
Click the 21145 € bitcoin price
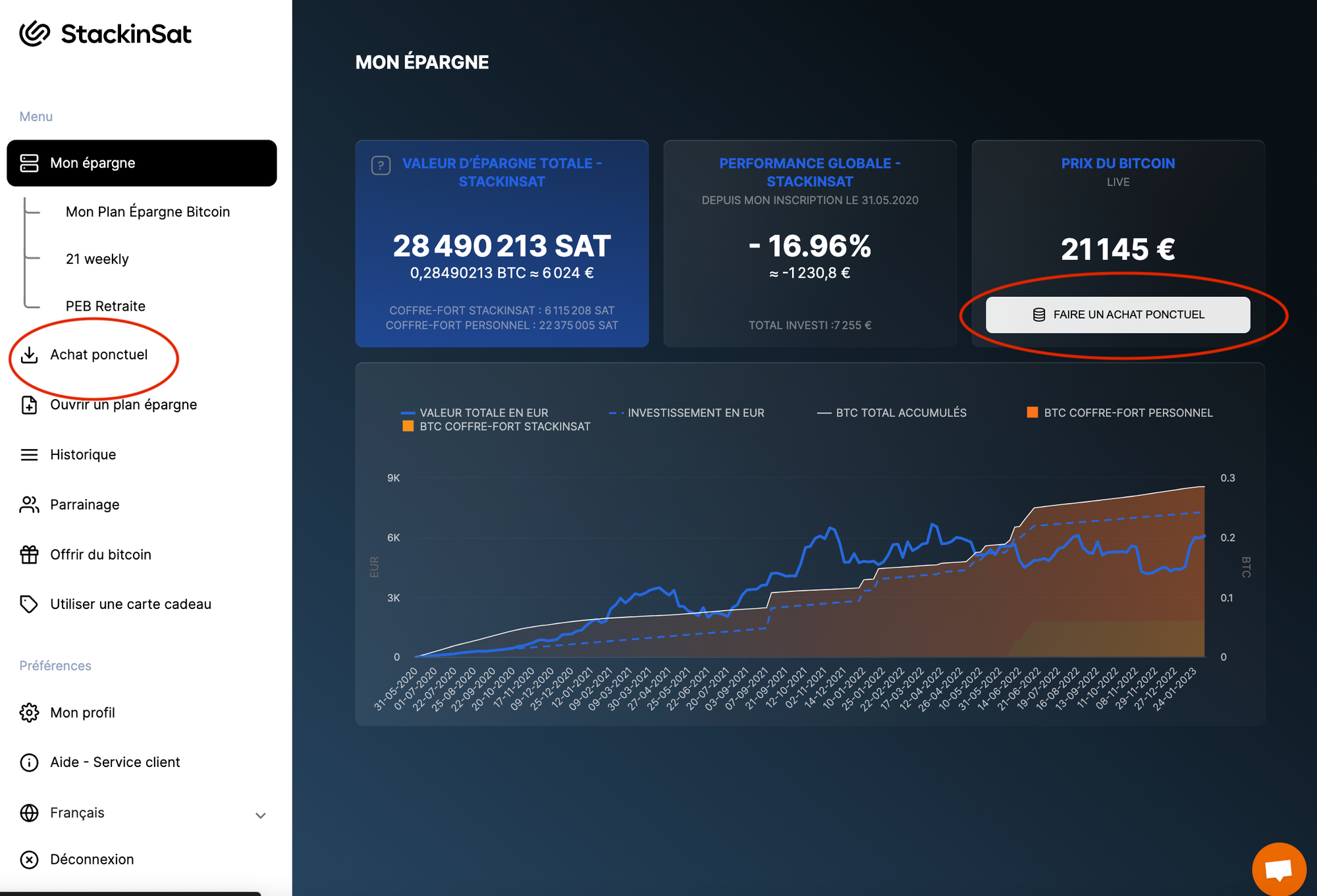pyautogui.click(x=1118, y=250)
